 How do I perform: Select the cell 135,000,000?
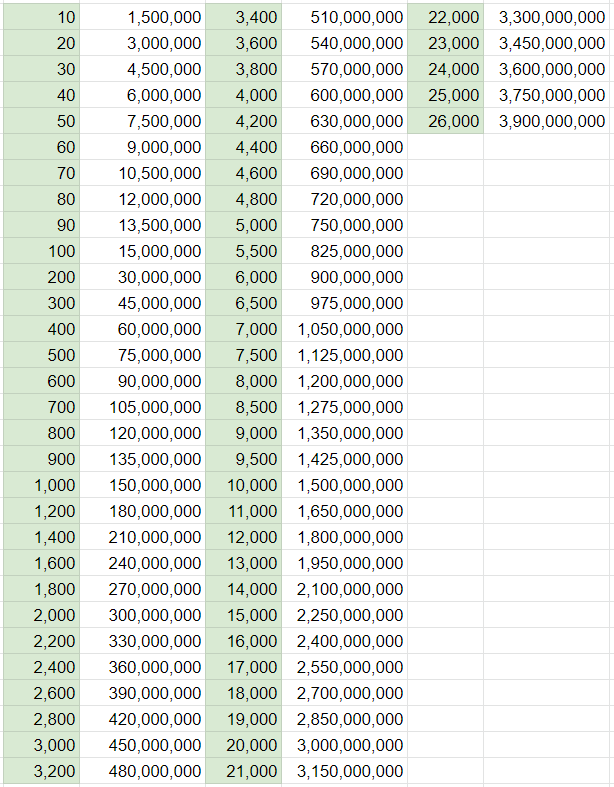coord(143,459)
